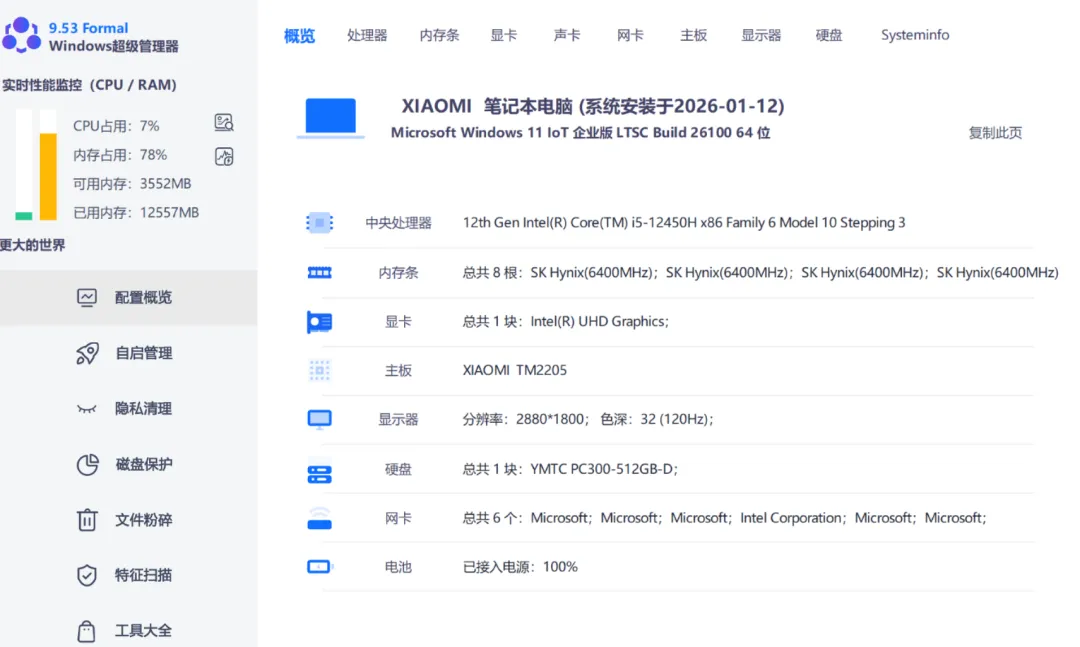Click the 可用内存: 3552MB reading
The image size is (1080, 647).
pos(132,184)
